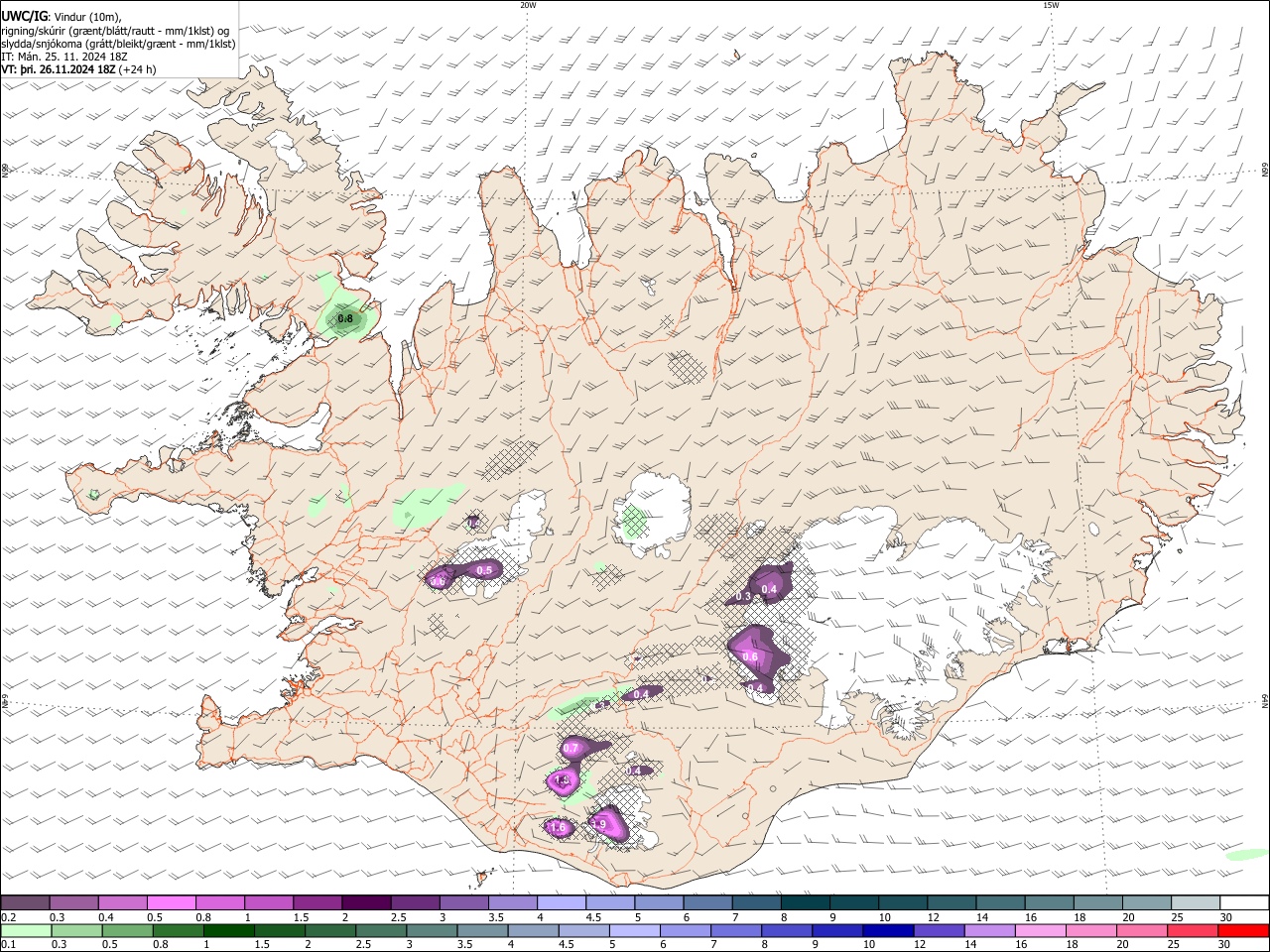Click the red-pink 25 swatch in the lower legend row
Image resolution: width=1270 pixels, height=952 pixels.
[x=1193, y=930]
